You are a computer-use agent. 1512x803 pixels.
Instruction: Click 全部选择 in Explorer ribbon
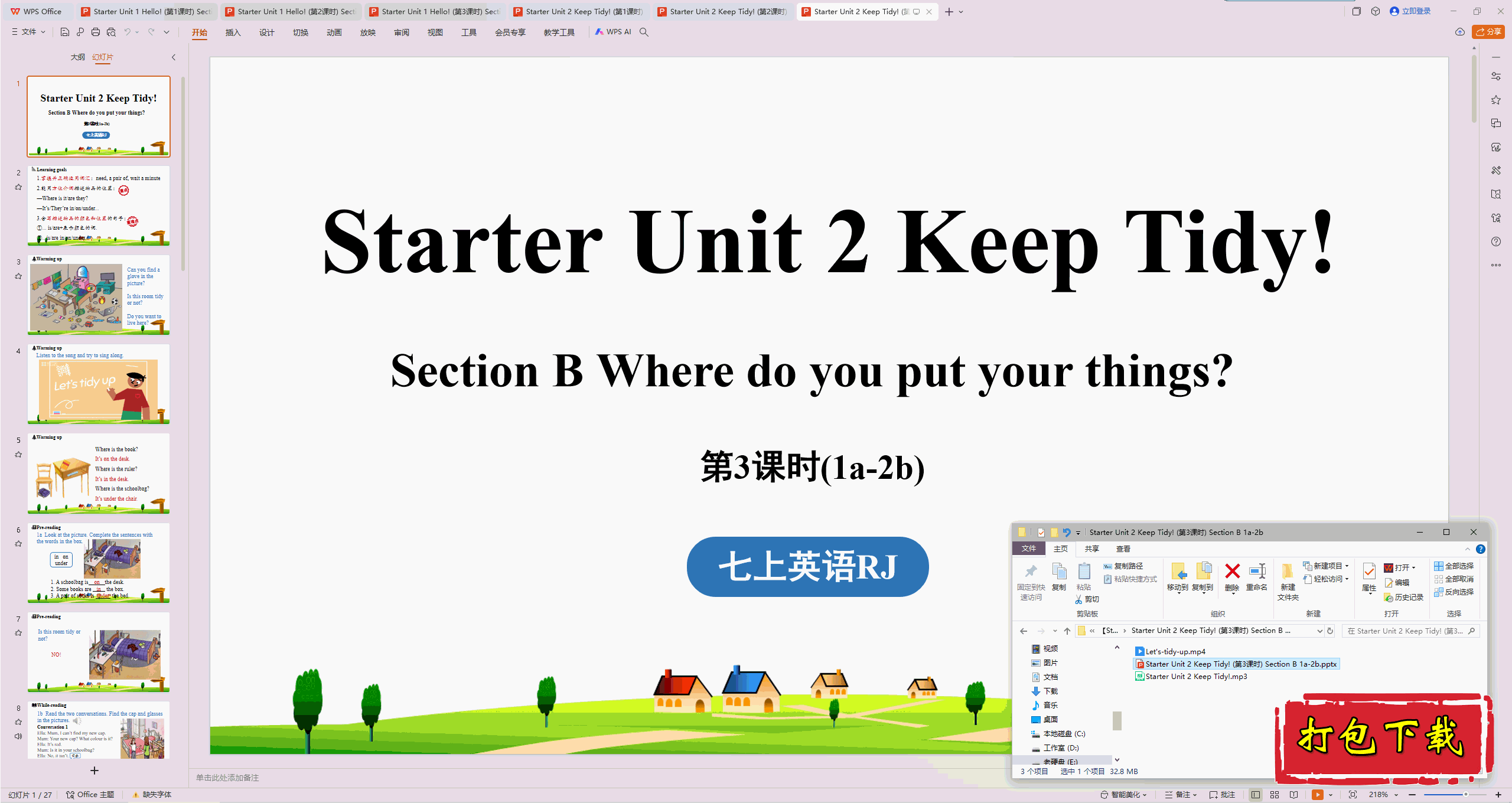point(1454,566)
